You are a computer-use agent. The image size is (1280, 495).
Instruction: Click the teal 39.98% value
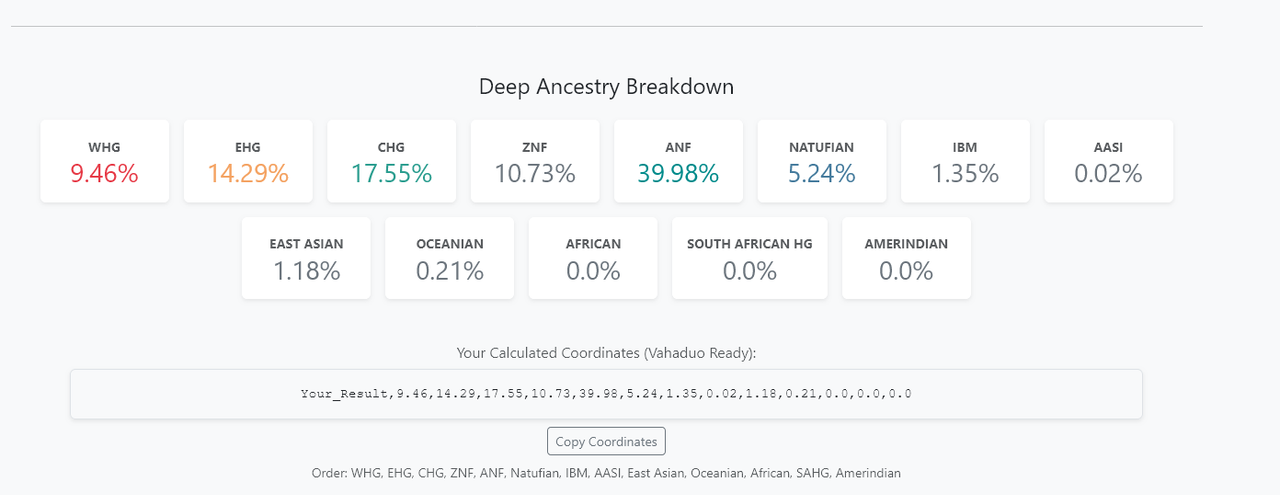[x=678, y=174]
